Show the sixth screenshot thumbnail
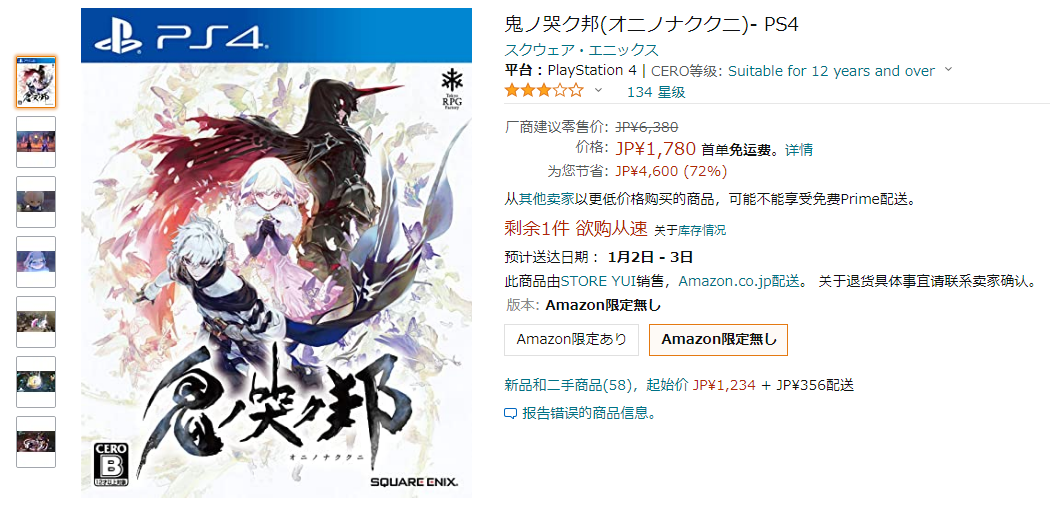This screenshot has height=505, width=1050. [x=36, y=382]
